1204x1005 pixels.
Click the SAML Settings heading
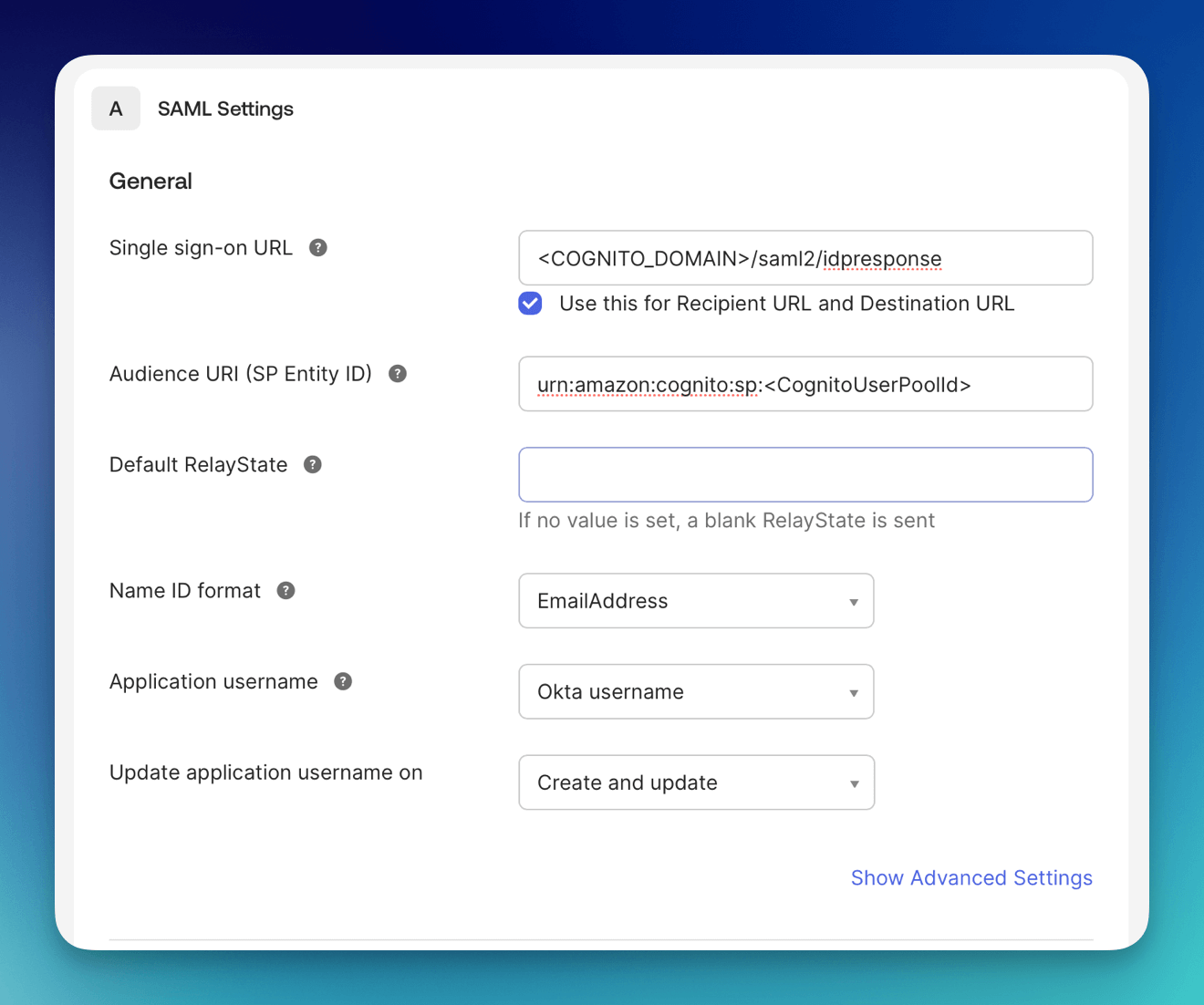pyautogui.click(x=225, y=109)
